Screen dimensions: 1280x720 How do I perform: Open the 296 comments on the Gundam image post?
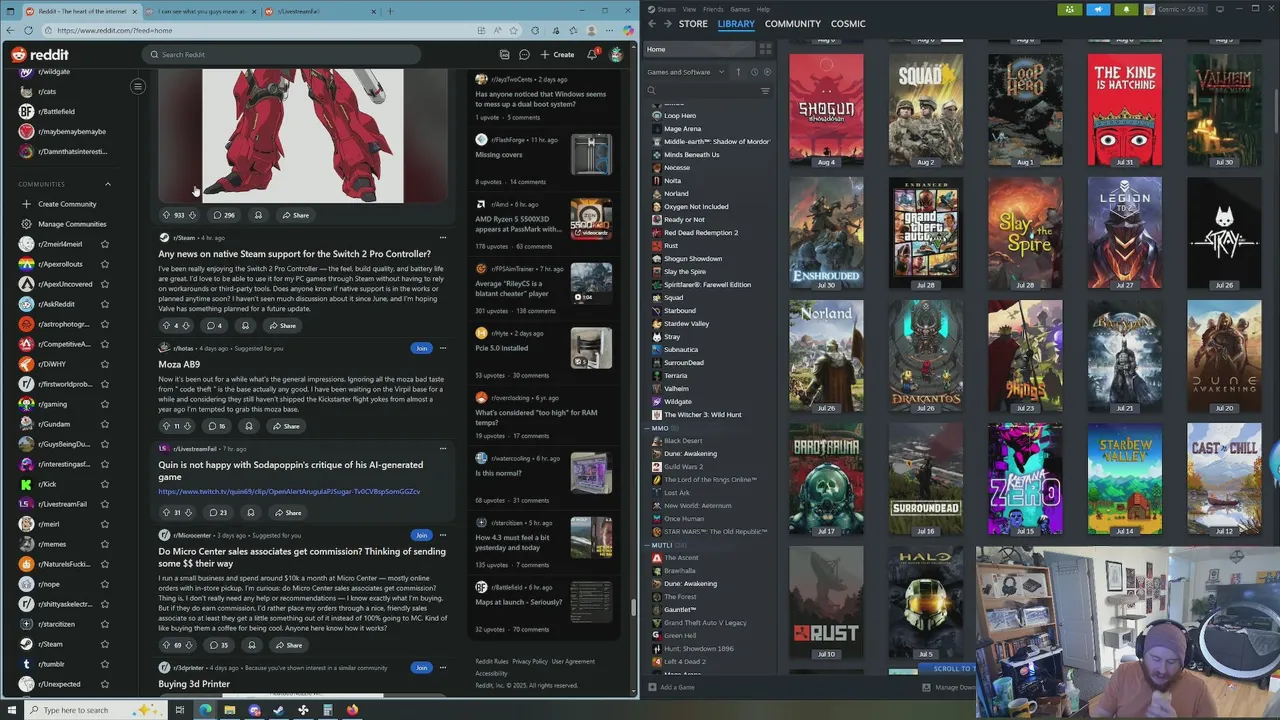(223, 215)
